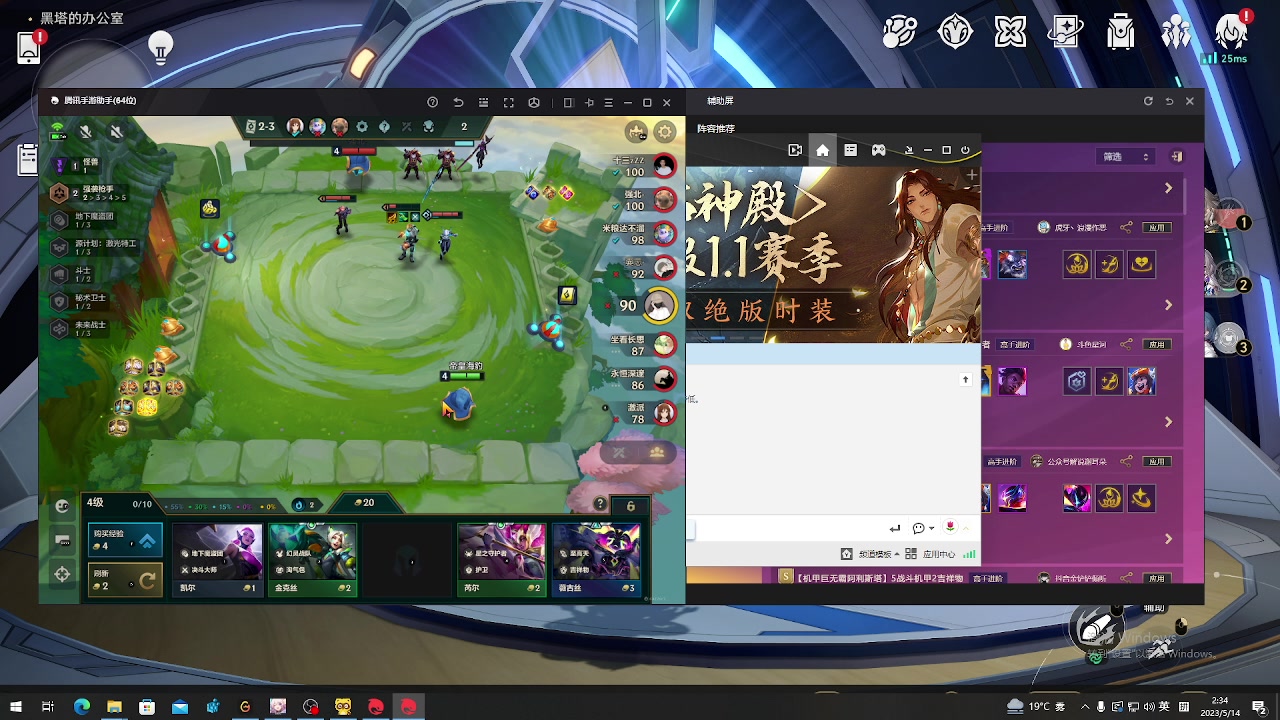
Task: Open the game settings gear icon
Action: [665, 132]
